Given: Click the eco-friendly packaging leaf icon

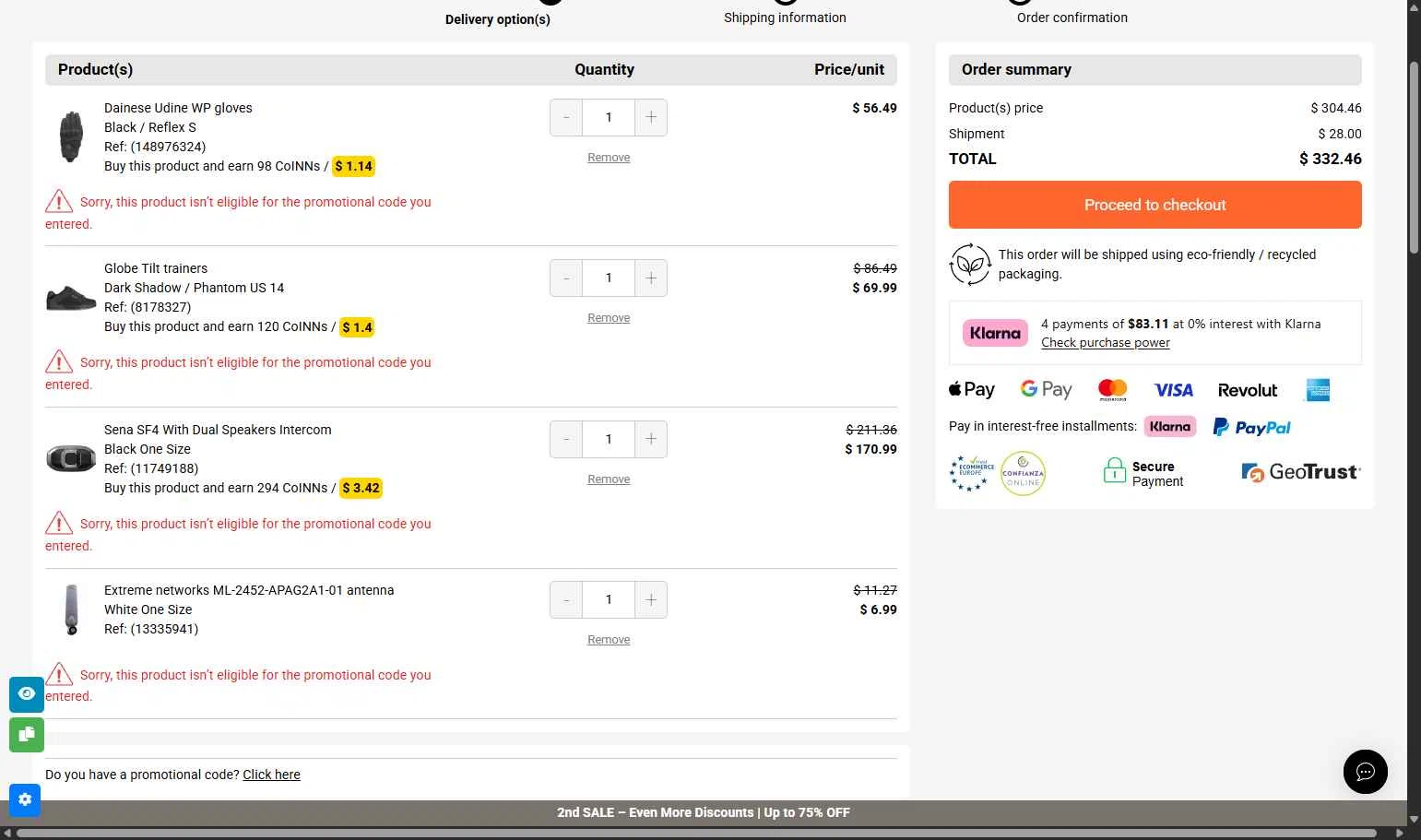Looking at the screenshot, I should (x=970, y=265).
